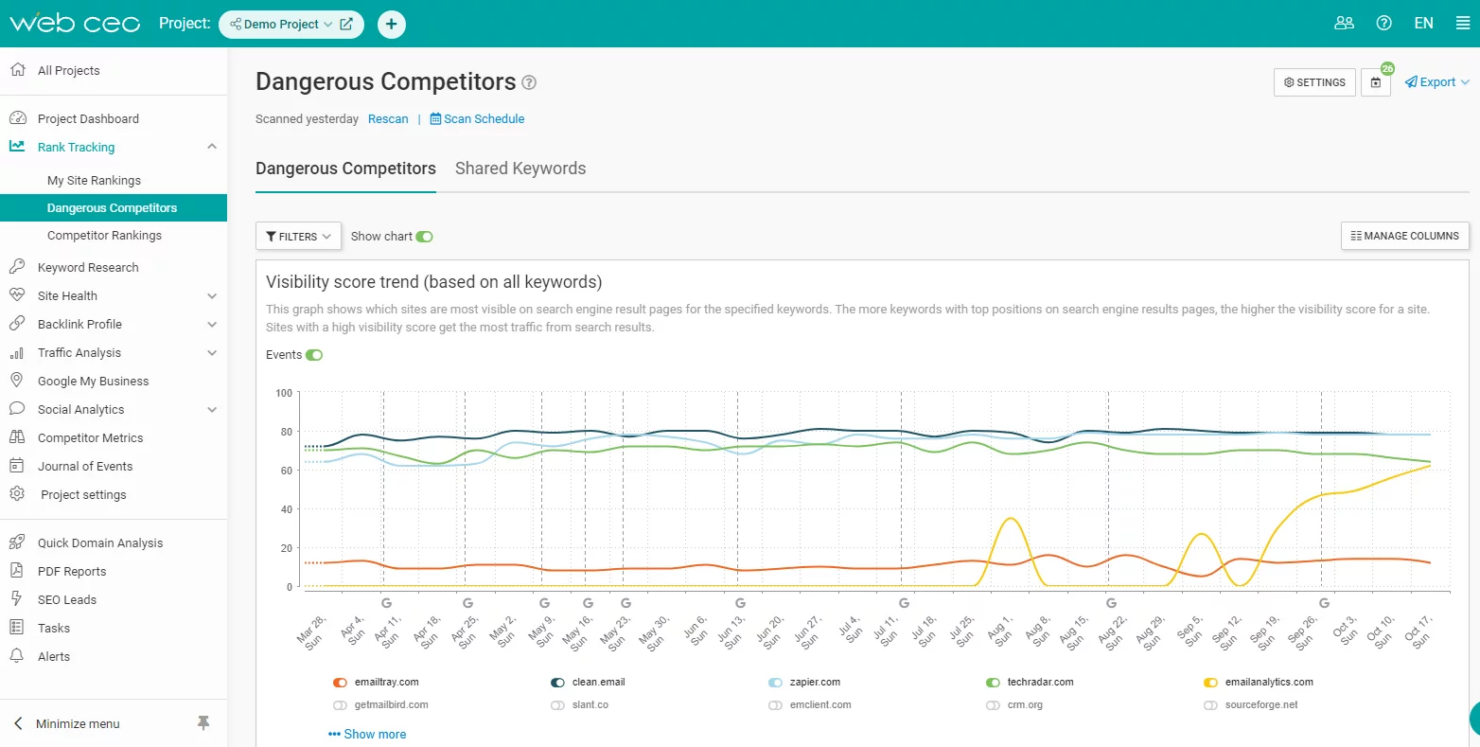Select My Site Rankings under Rank Tracking
The height and width of the screenshot is (747, 1480).
click(x=94, y=180)
